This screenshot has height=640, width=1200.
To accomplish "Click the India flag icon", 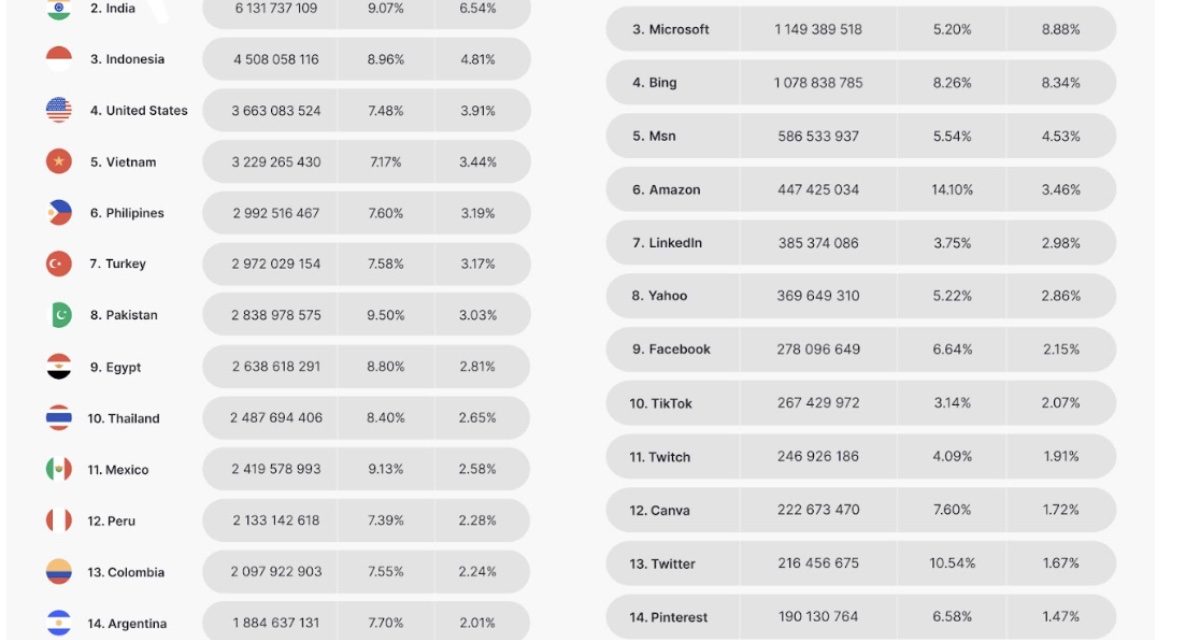I will 59,9.
